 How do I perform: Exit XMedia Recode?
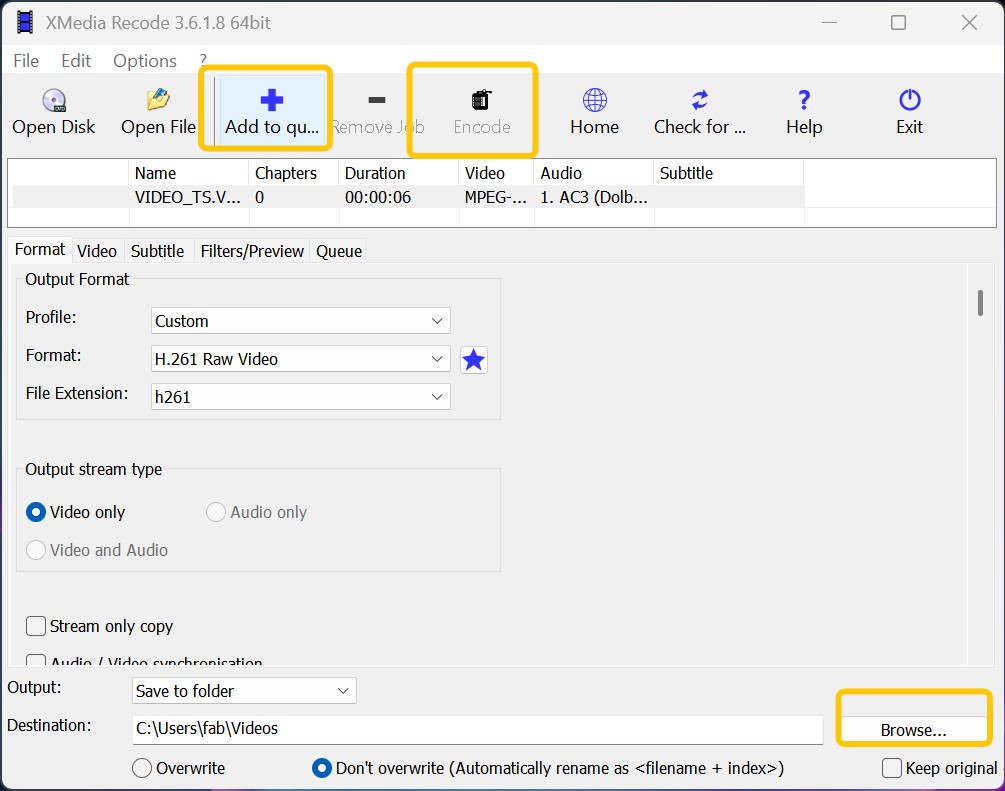908,110
